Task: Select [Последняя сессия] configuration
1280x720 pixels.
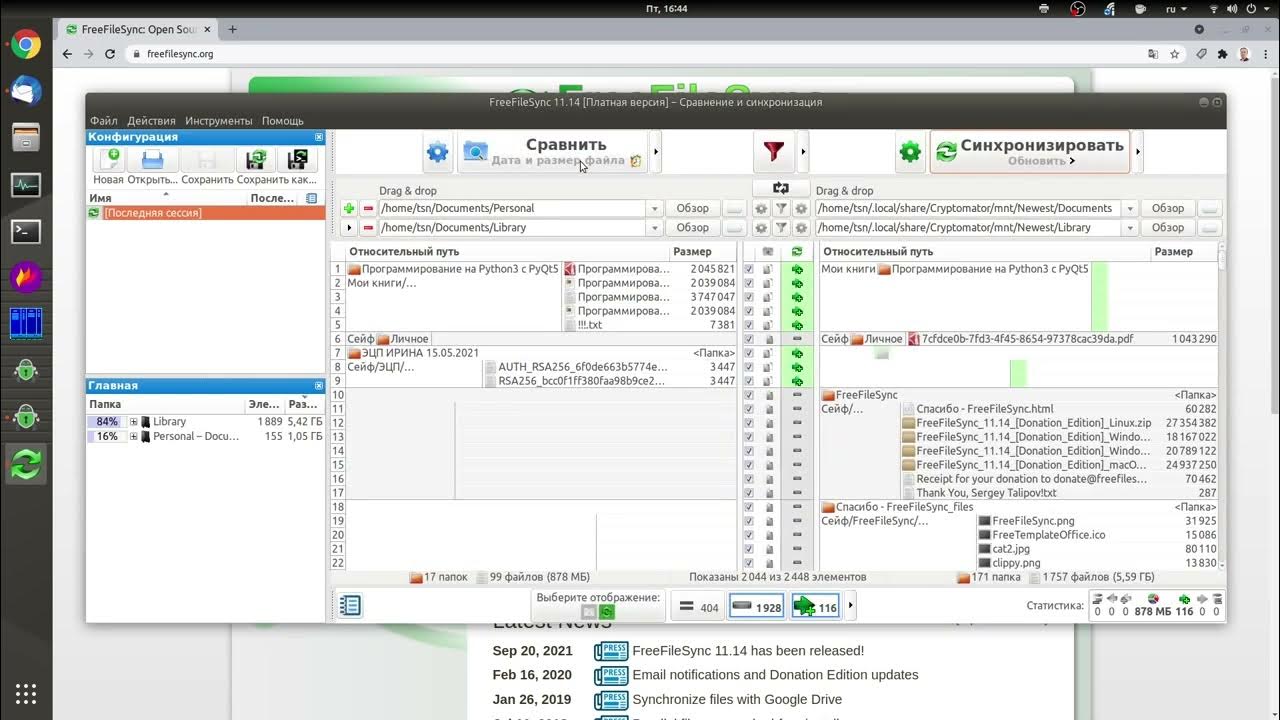Action: click(206, 213)
